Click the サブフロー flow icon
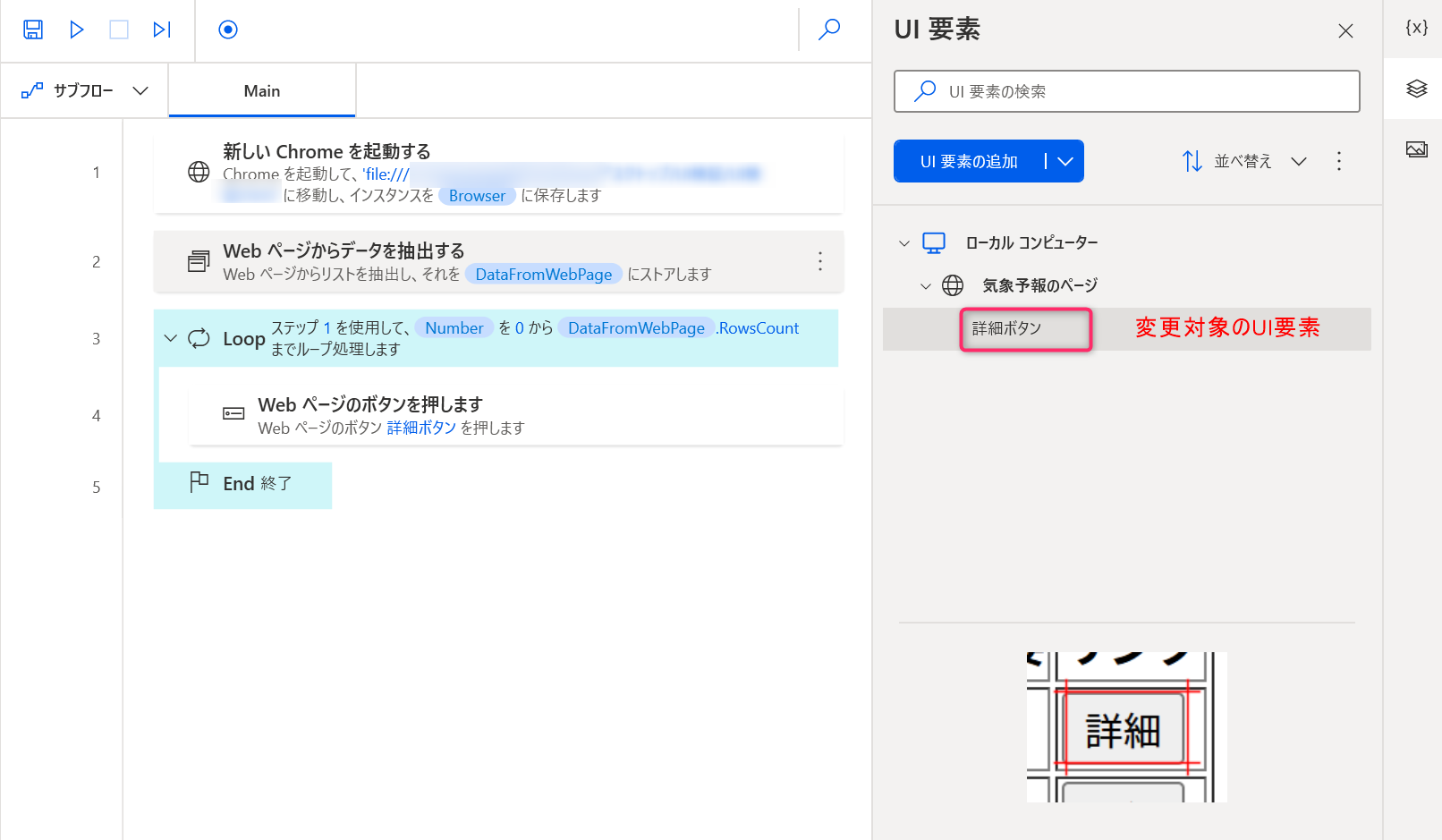The width and height of the screenshot is (1442, 840). (32, 90)
